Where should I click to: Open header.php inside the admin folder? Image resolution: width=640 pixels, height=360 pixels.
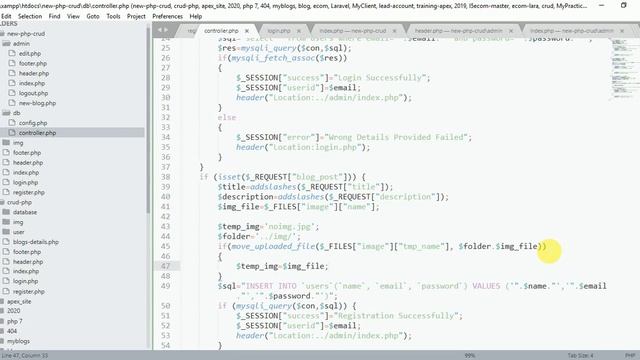[x=34, y=73]
